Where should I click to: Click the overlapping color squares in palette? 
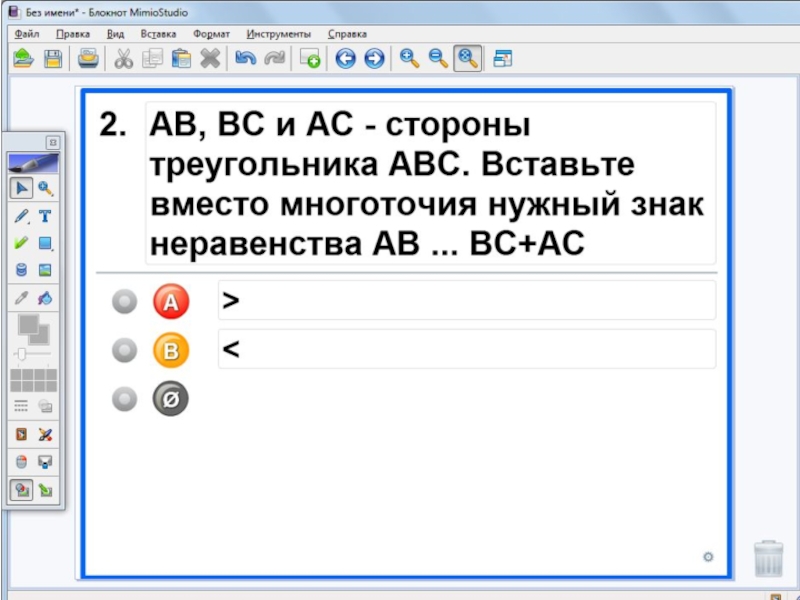point(33,328)
